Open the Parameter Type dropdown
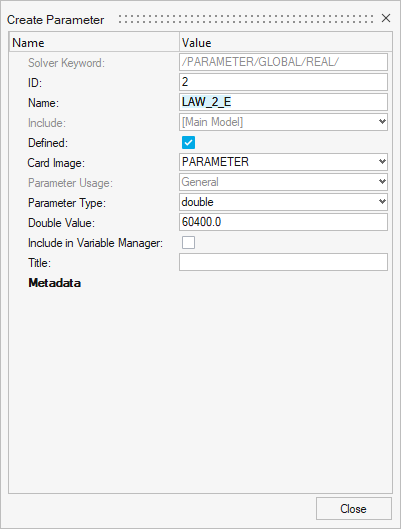 coord(283,202)
